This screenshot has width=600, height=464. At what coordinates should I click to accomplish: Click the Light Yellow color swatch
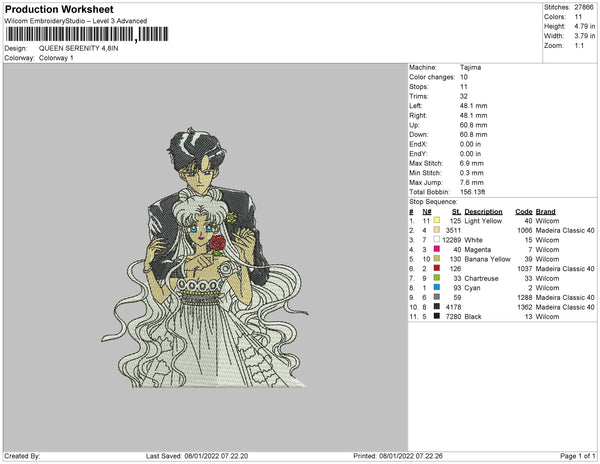pos(437,220)
